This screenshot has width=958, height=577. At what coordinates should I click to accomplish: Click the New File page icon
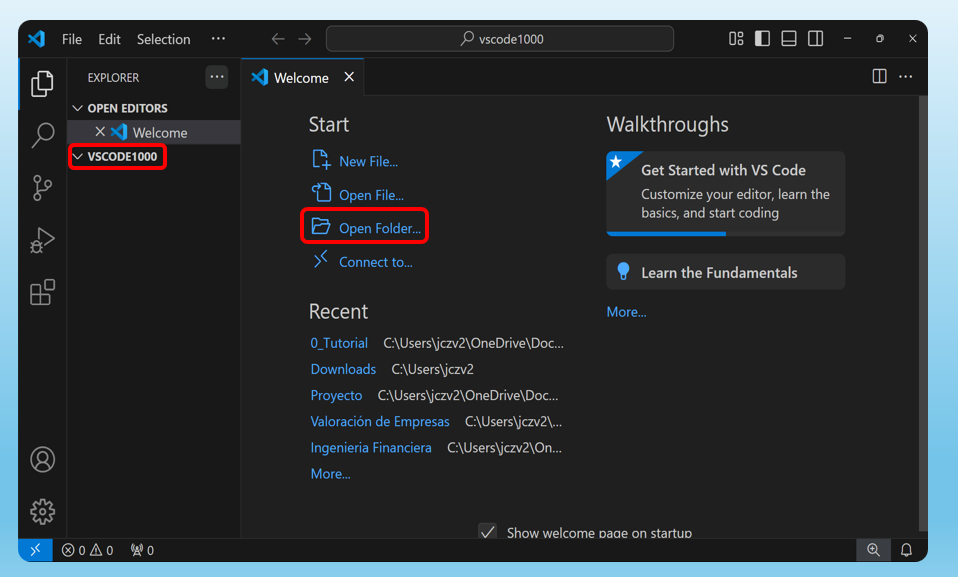(321, 160)
